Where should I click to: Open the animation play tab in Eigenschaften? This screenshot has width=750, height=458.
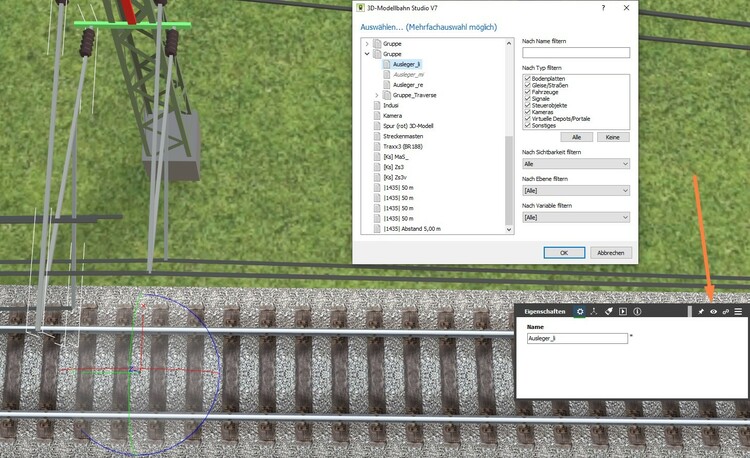[x=623, y=311]
